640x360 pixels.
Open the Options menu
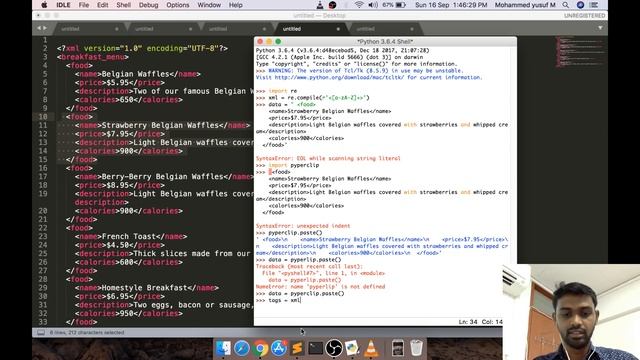pos(178,5)
